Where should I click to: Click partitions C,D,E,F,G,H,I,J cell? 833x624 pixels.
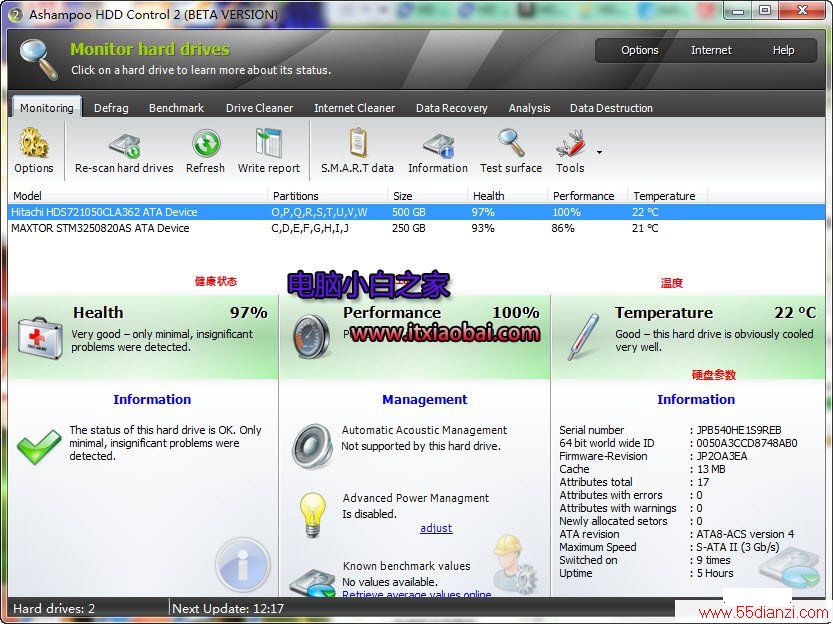(310, 228)
